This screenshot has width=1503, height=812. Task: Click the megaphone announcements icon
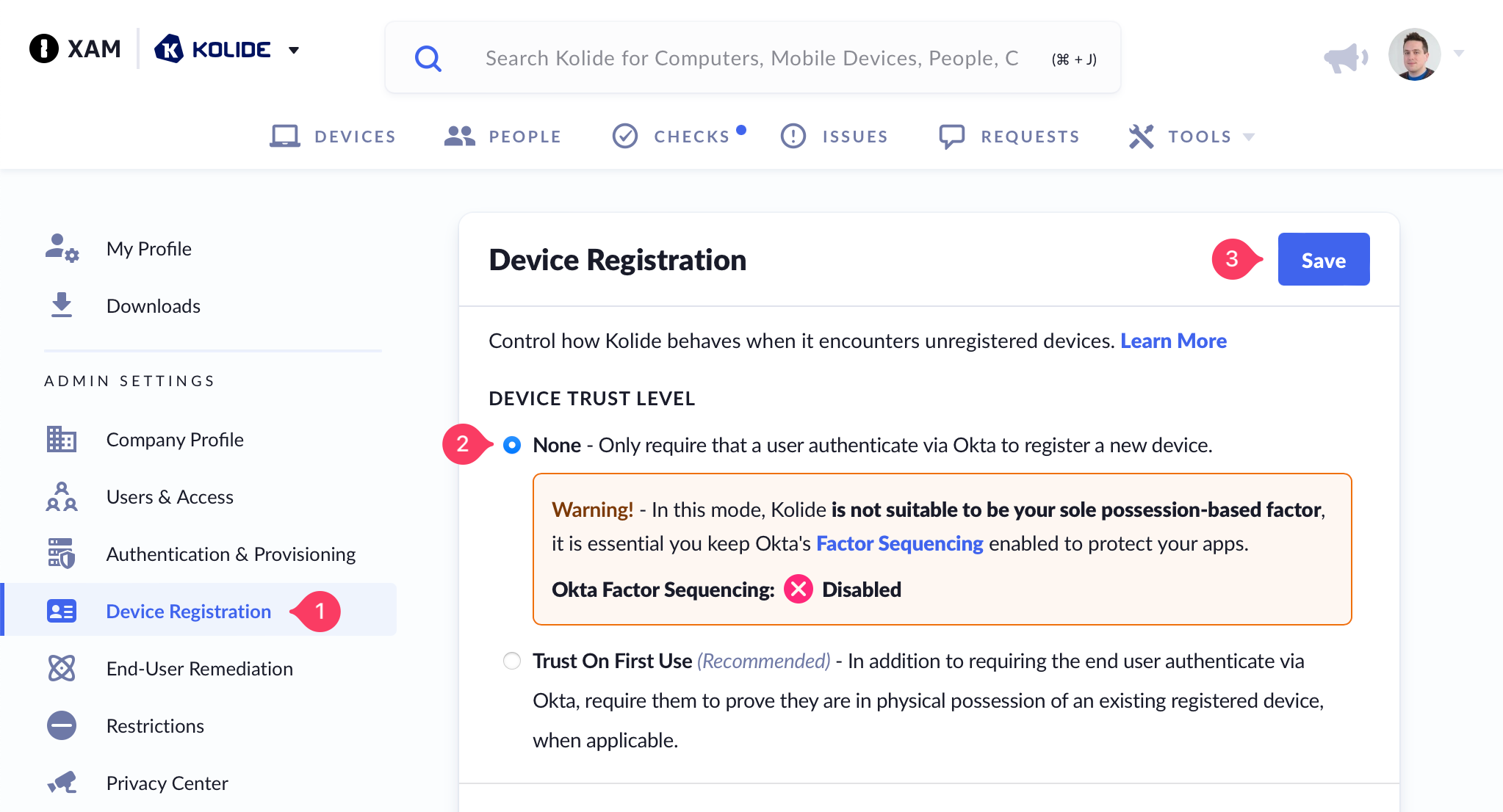point(1344,57)
